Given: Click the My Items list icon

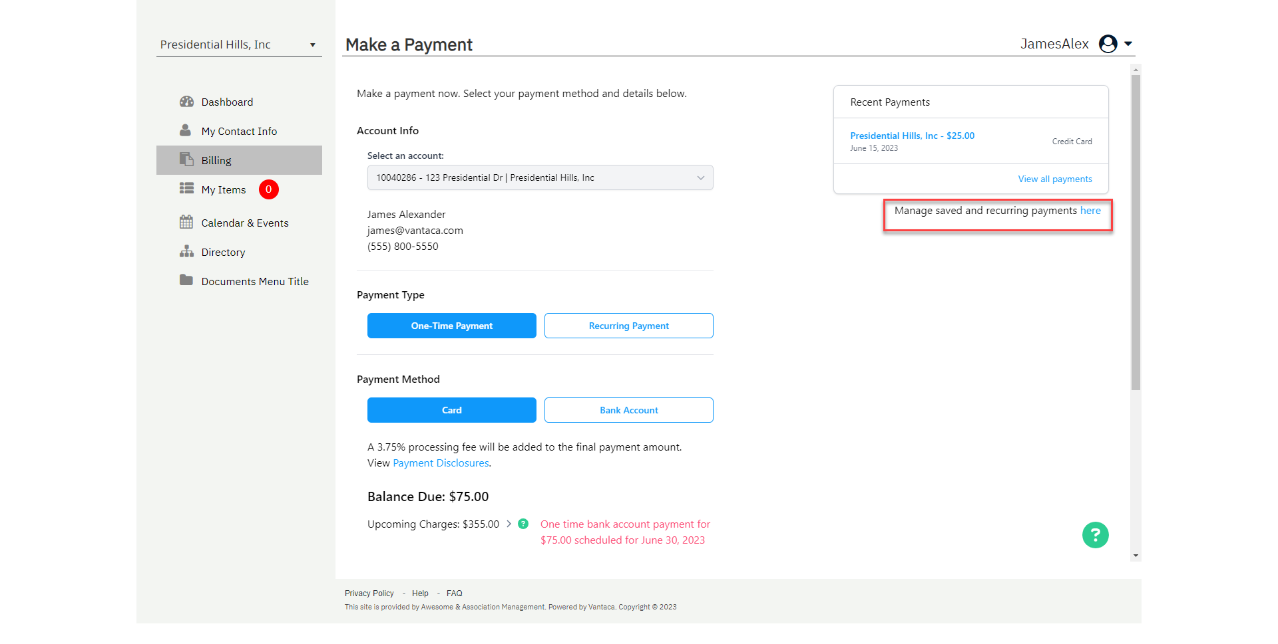Looking at the screenshot, I should point(186,189).
